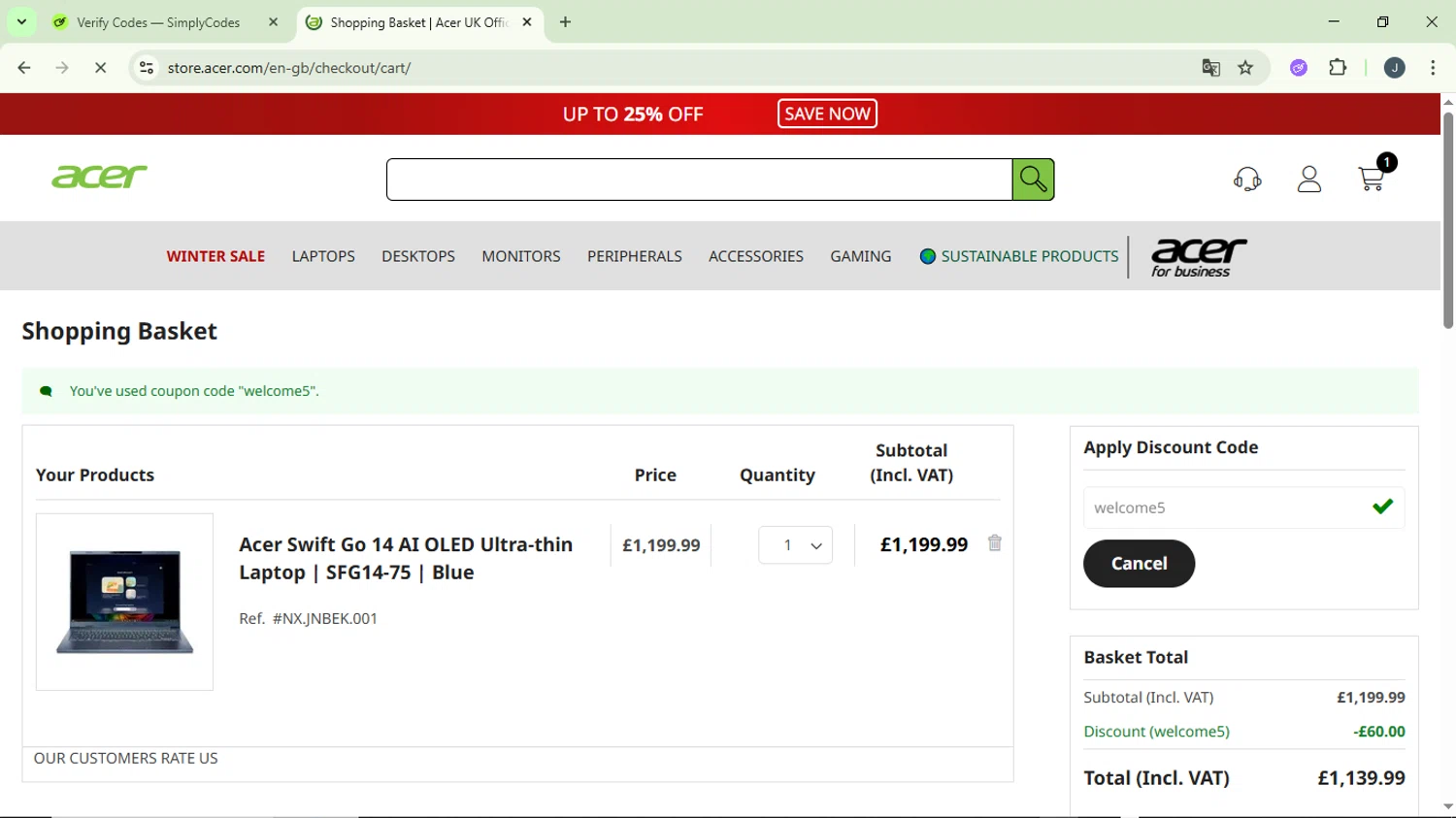This screenshot has height=818, width=1456.
Task: Open new tab with plus button
Action: click(565, 22)
